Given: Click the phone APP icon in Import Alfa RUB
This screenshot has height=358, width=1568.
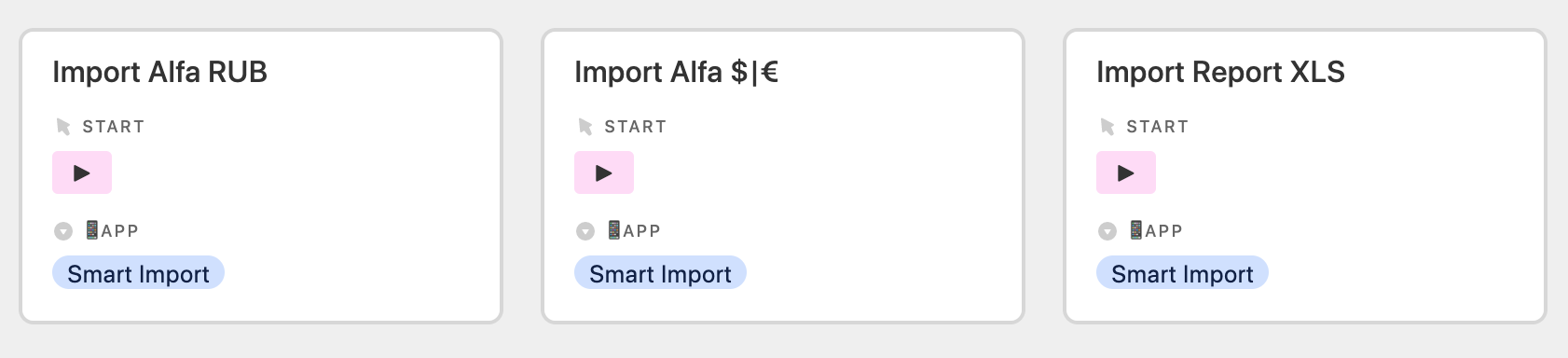Looking at the screenshot, I should (x=91, y=230).
